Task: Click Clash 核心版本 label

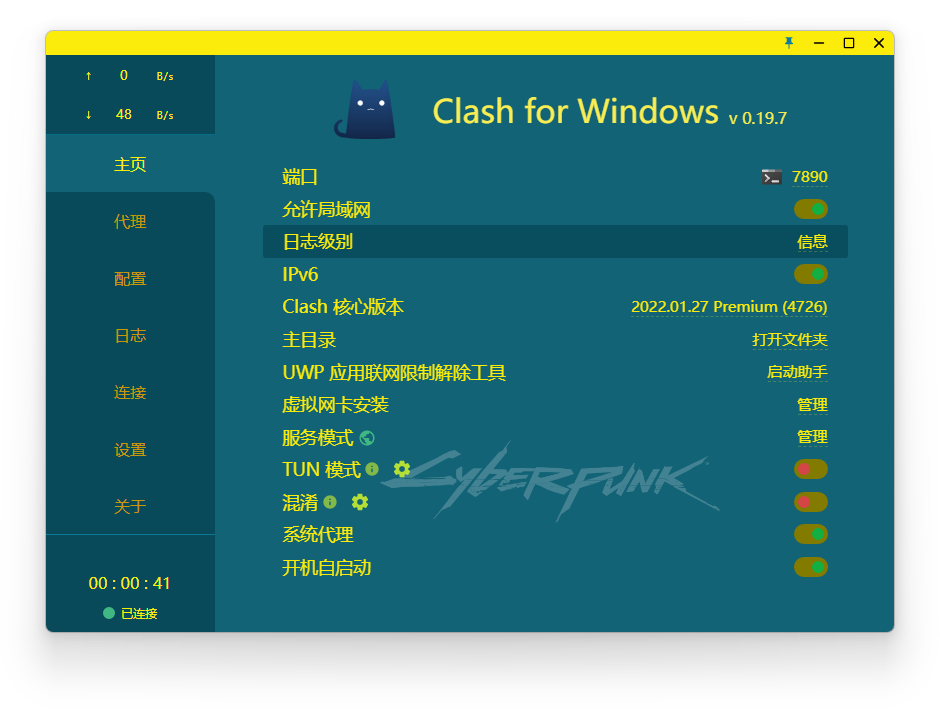Action: click(343, 307)
